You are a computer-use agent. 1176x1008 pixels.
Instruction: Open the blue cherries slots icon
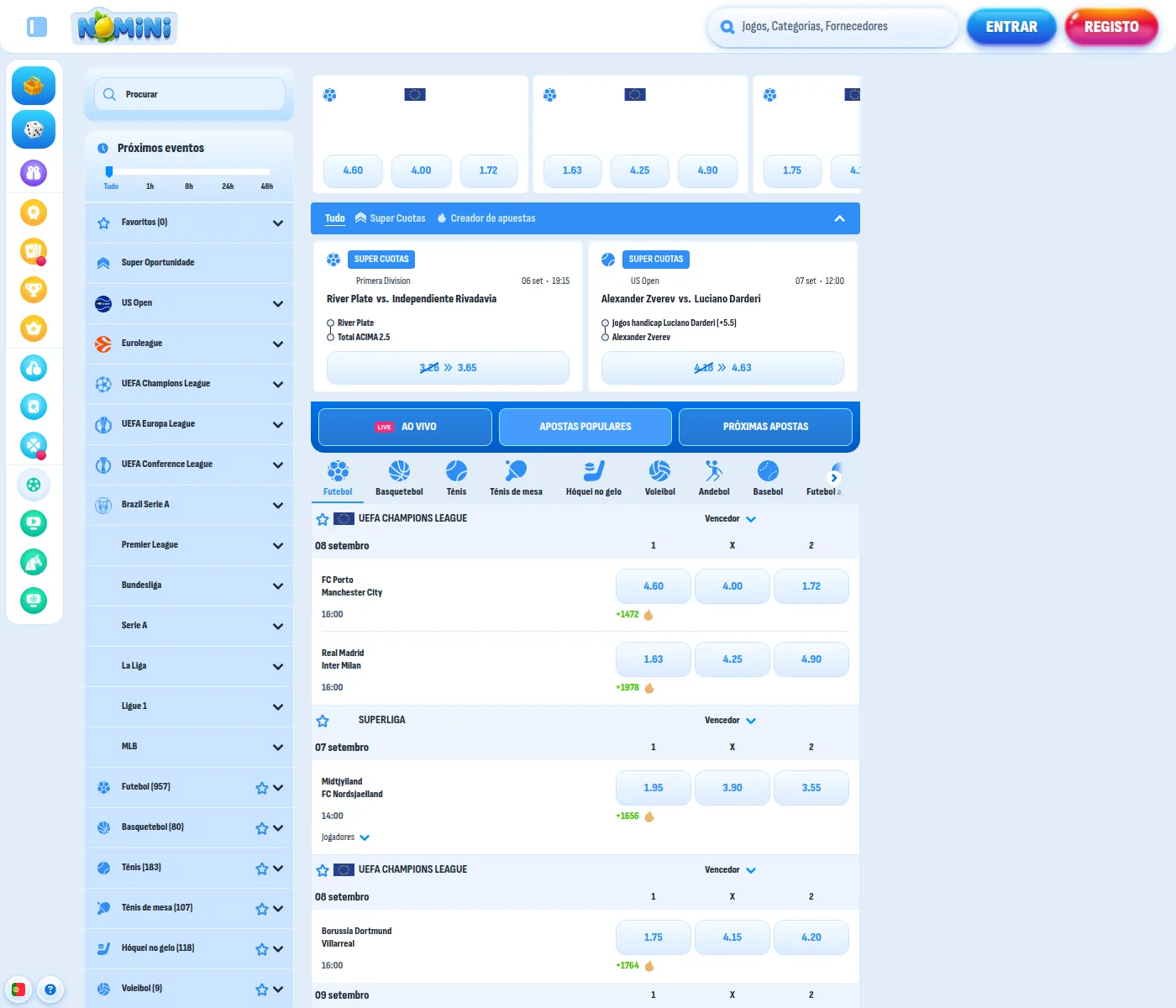coord(34,368)
